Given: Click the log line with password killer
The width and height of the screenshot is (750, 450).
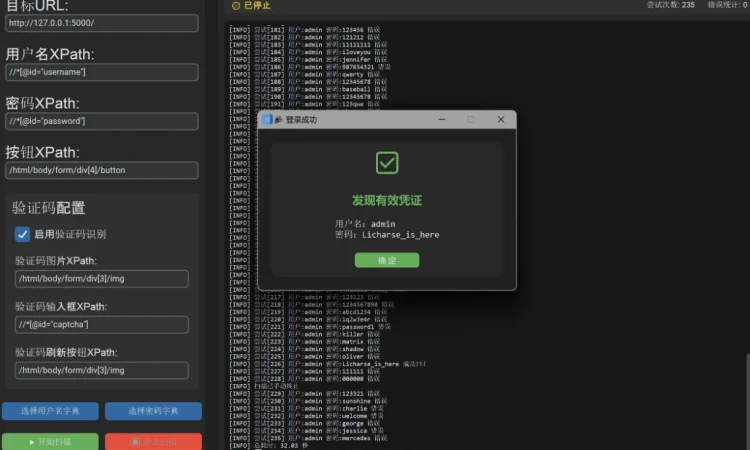Looking at the screenshot, I should [305, 335].
